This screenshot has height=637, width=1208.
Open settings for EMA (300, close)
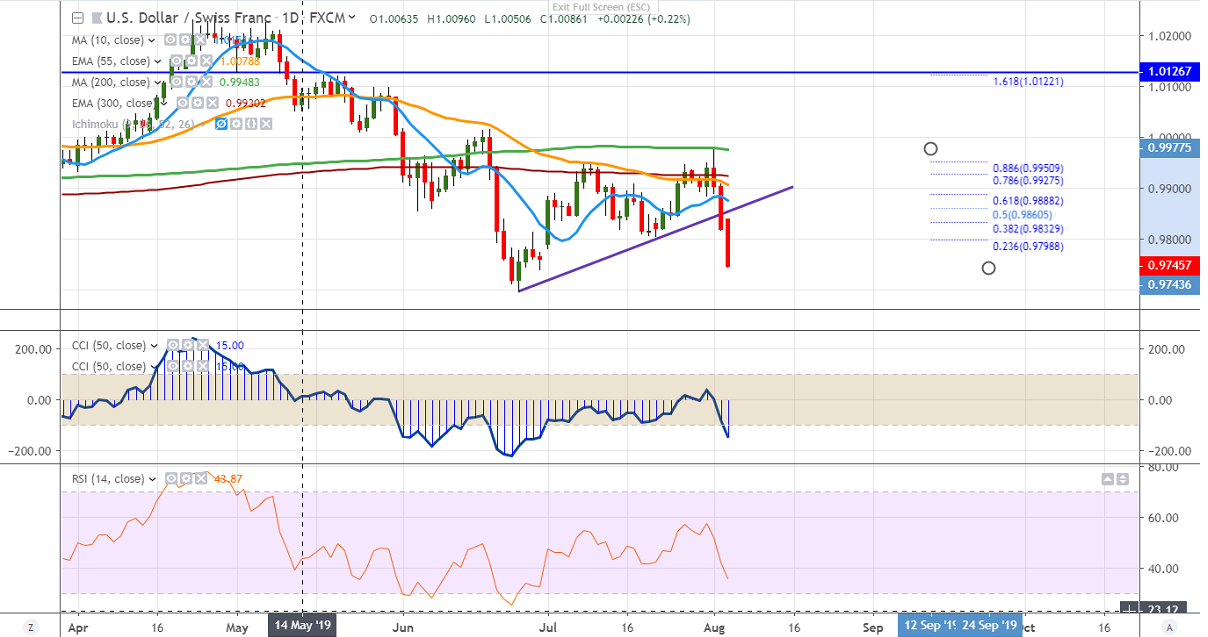click(x=197, y=103)
